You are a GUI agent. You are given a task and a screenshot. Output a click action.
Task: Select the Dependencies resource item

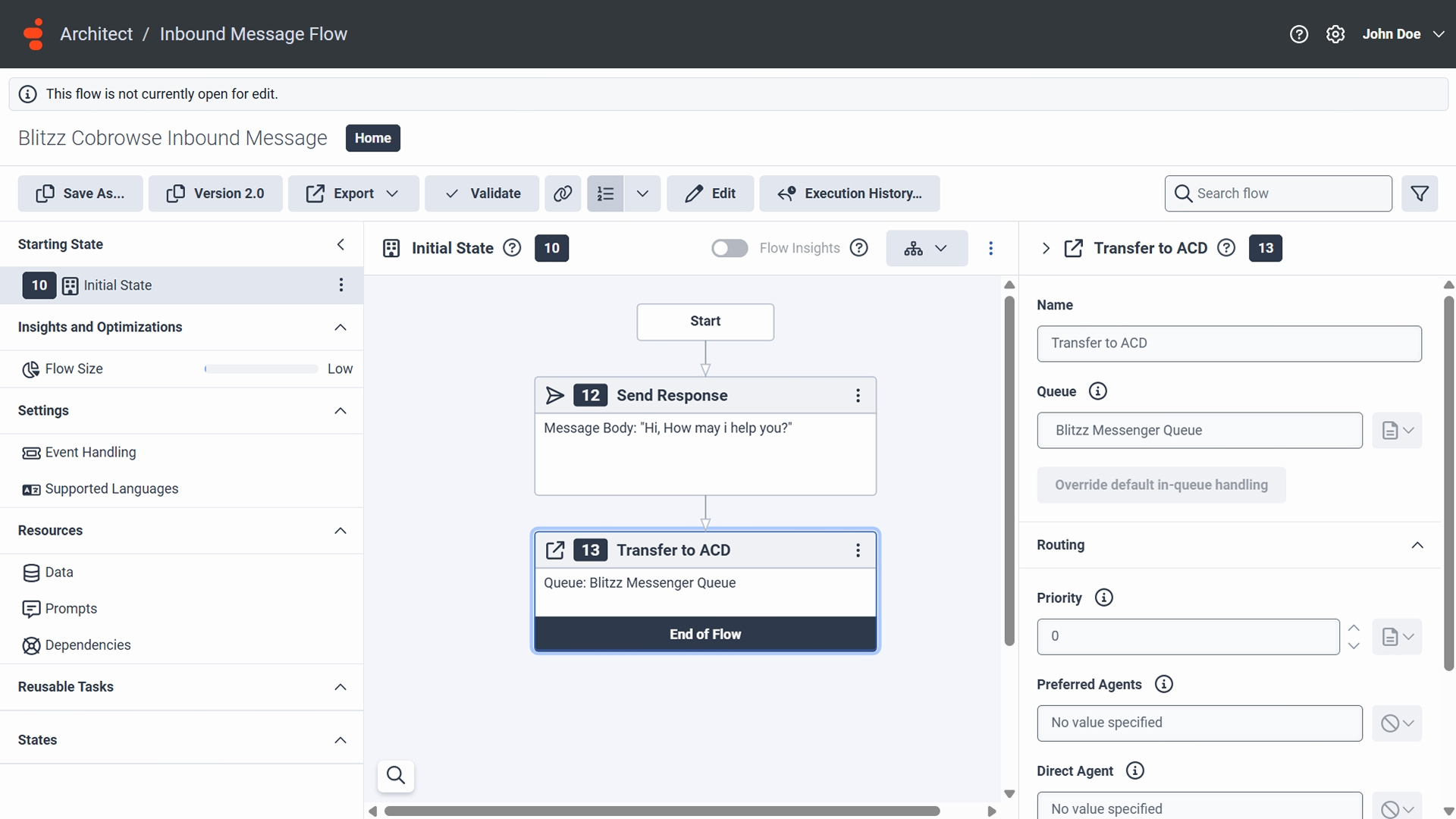pos(87,645)
